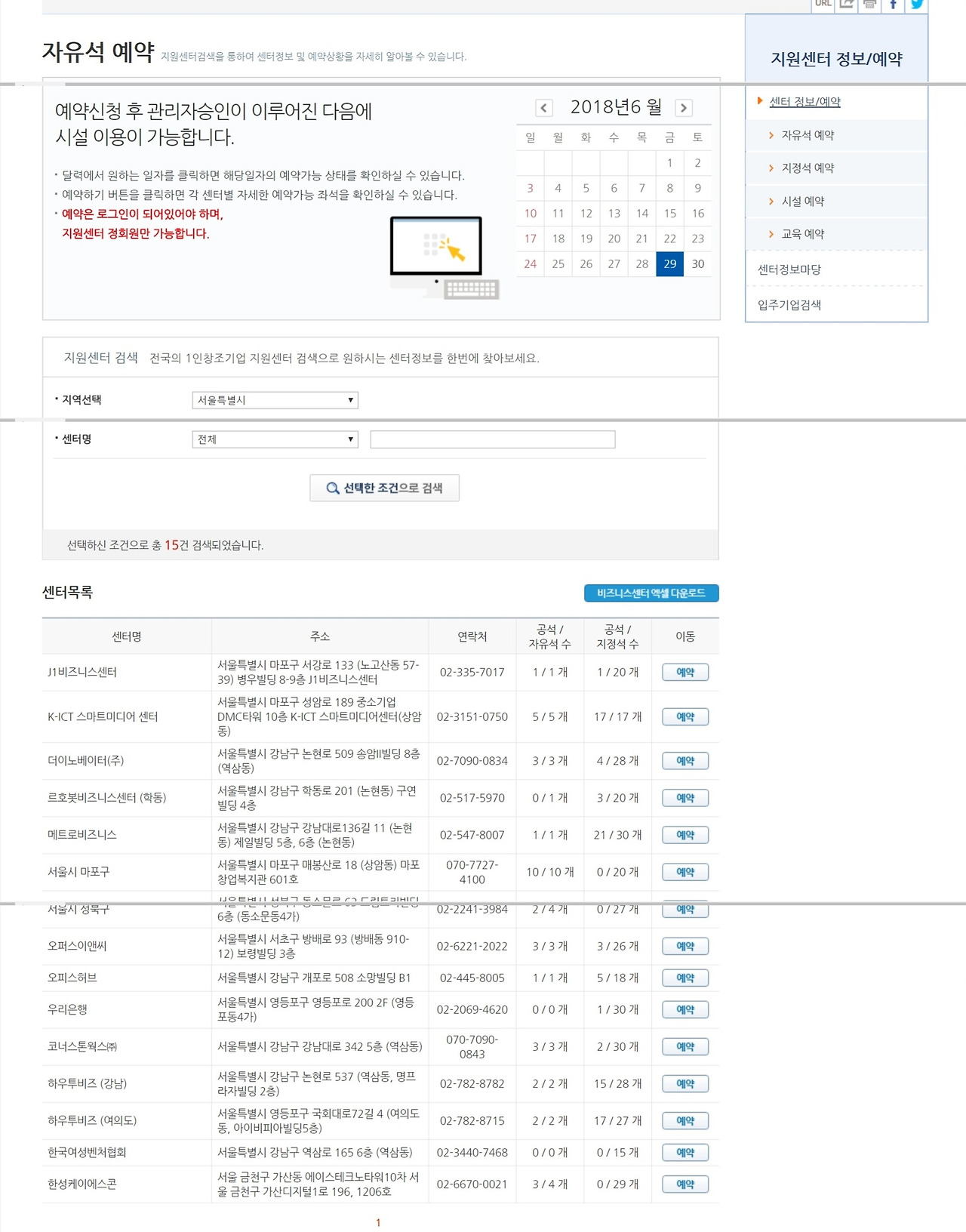
Task: Click 예약 for 우리은행
Action: tap(685, 1010)
